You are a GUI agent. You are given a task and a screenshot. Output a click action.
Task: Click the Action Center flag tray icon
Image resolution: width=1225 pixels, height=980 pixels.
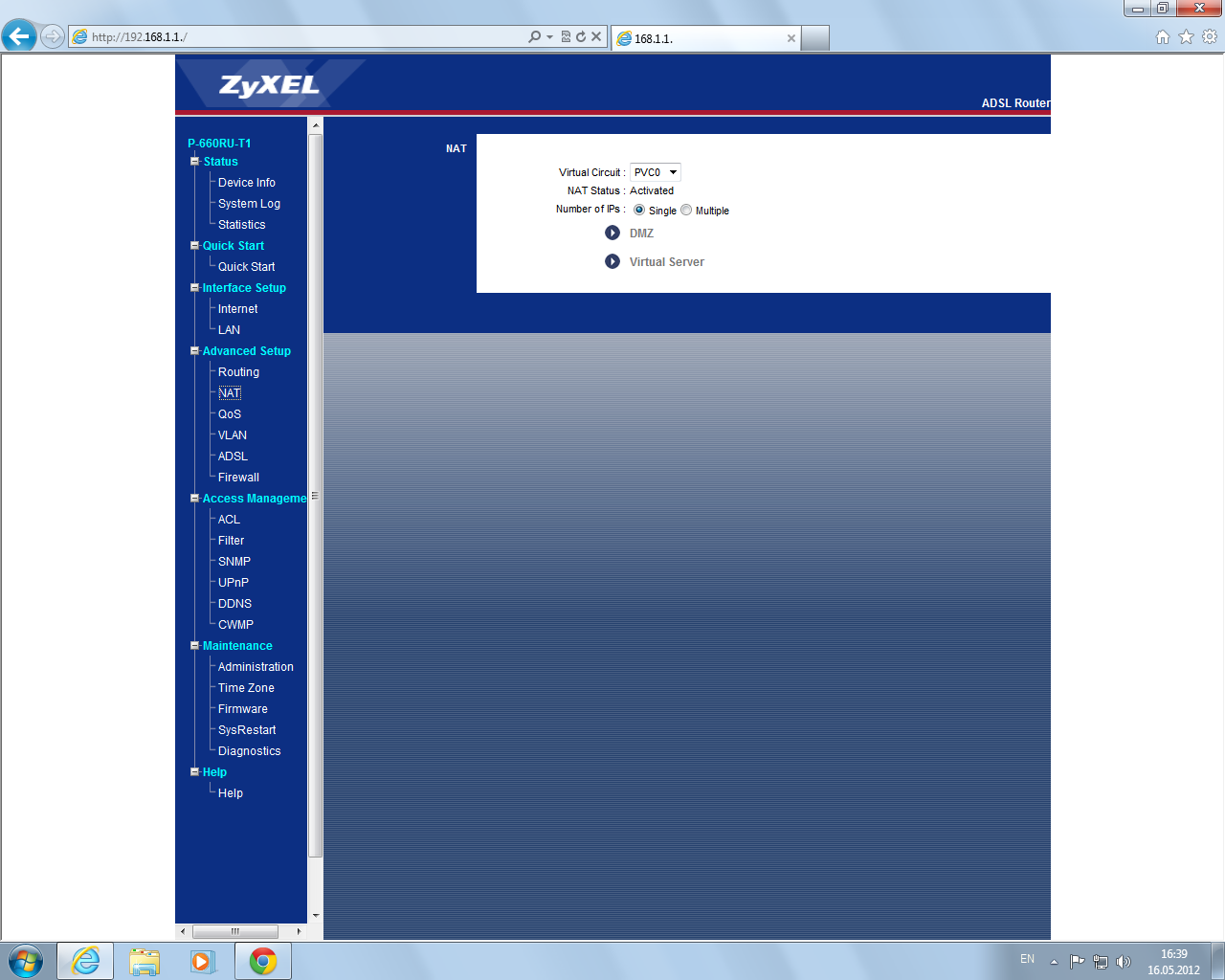click(x=1077, y=961)
